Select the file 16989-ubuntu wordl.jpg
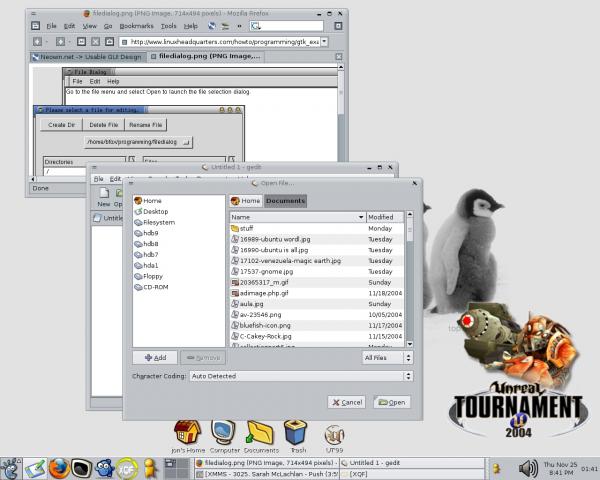600x480 pixels. (317, 239)
